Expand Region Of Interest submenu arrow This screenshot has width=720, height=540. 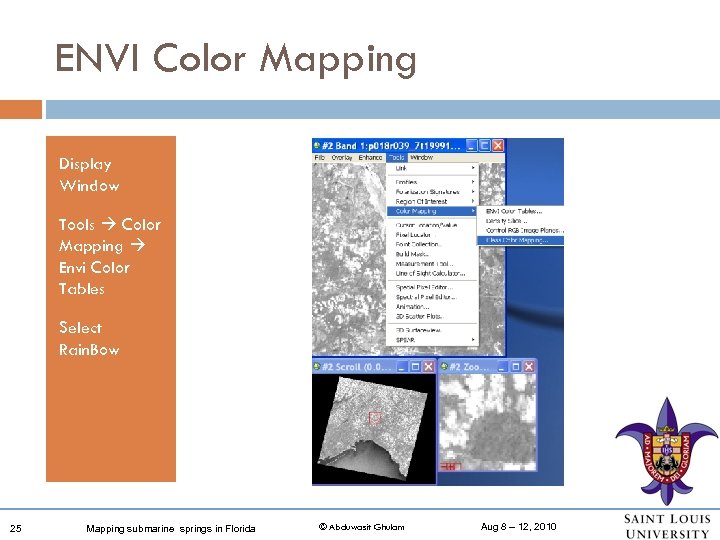point(473,201)
